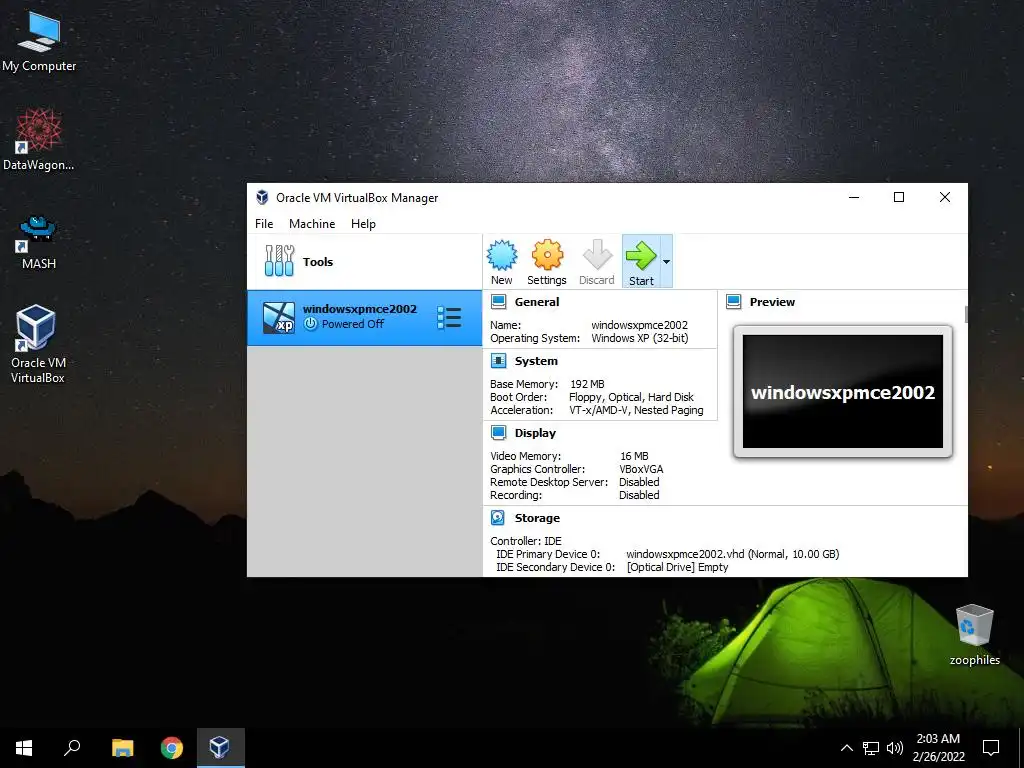This screenshot has width=1024, height=768.
Task: Select the Oracle VM VirtualBox desktop shortcut
Action: point(37,344)
